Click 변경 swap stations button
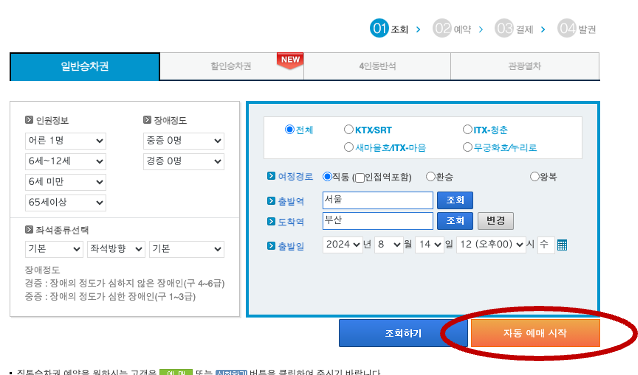The height and width of the screenshot is (375, 638). click(x=495, y=221)
